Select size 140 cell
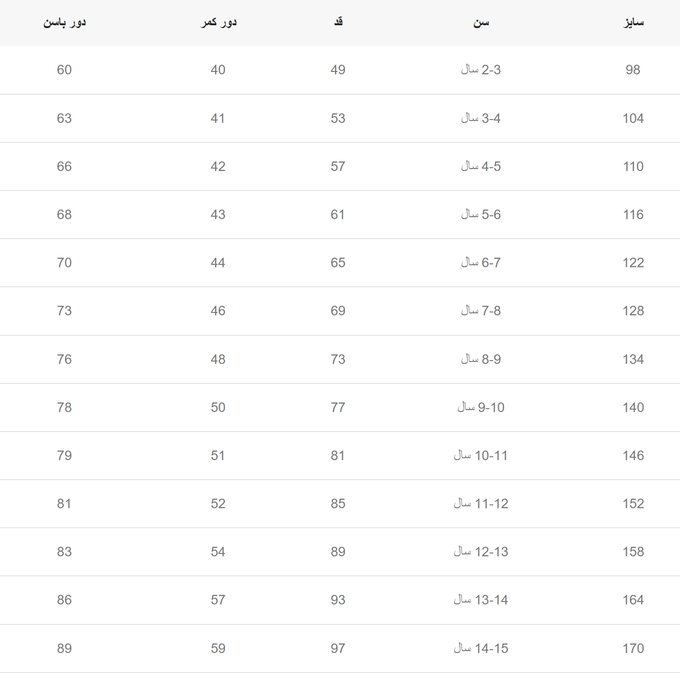Viewport: 680px width, 673px height. (x=633, y=407)
